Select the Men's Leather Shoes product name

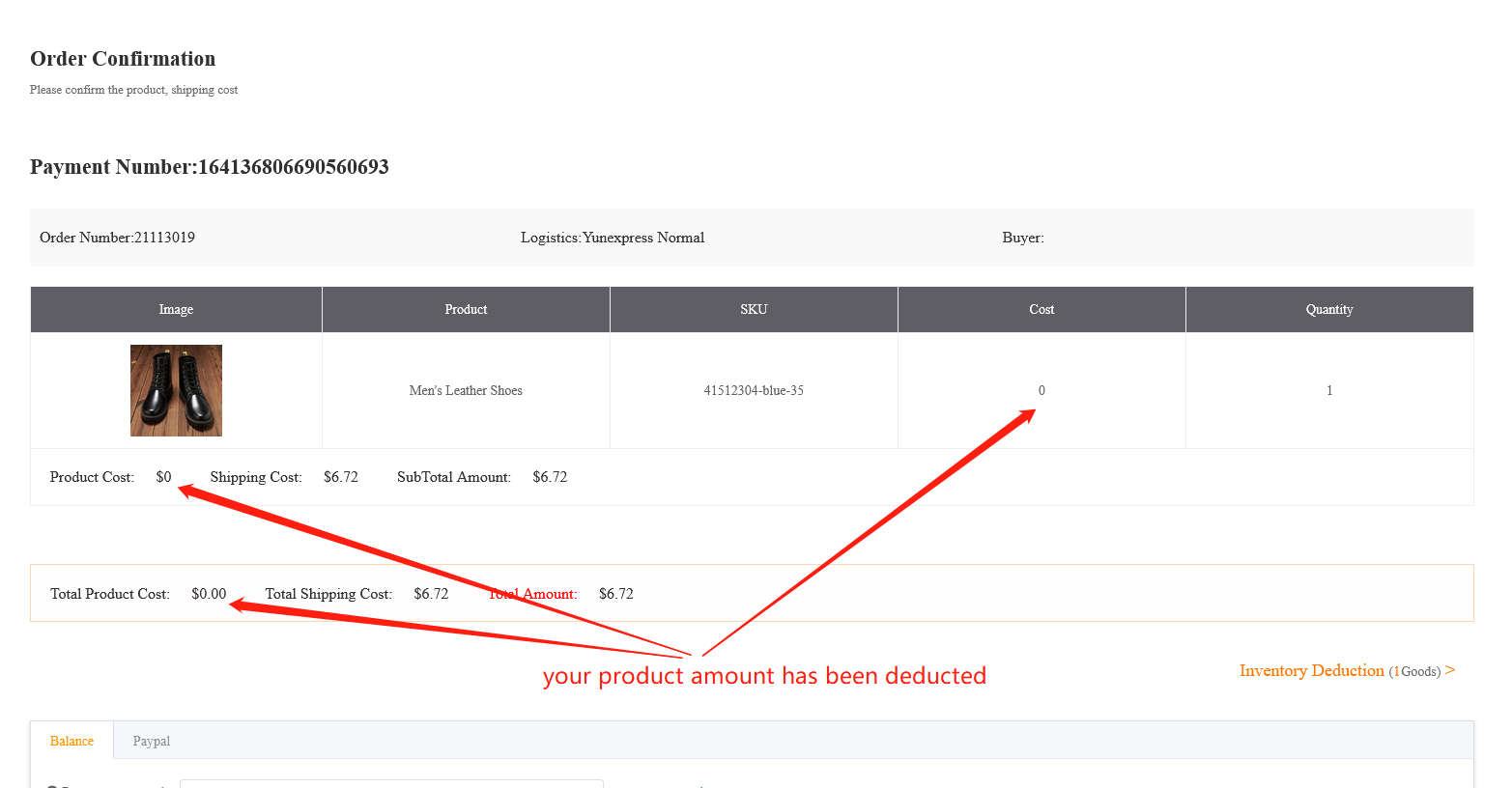(466, 390)
